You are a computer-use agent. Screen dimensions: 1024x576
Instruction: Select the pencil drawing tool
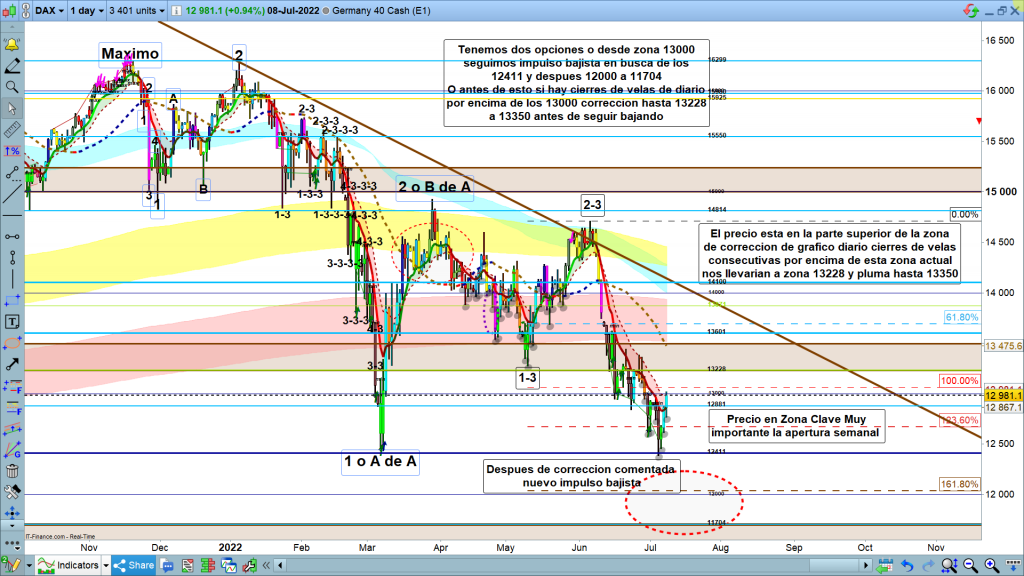[x=12, y=66]
